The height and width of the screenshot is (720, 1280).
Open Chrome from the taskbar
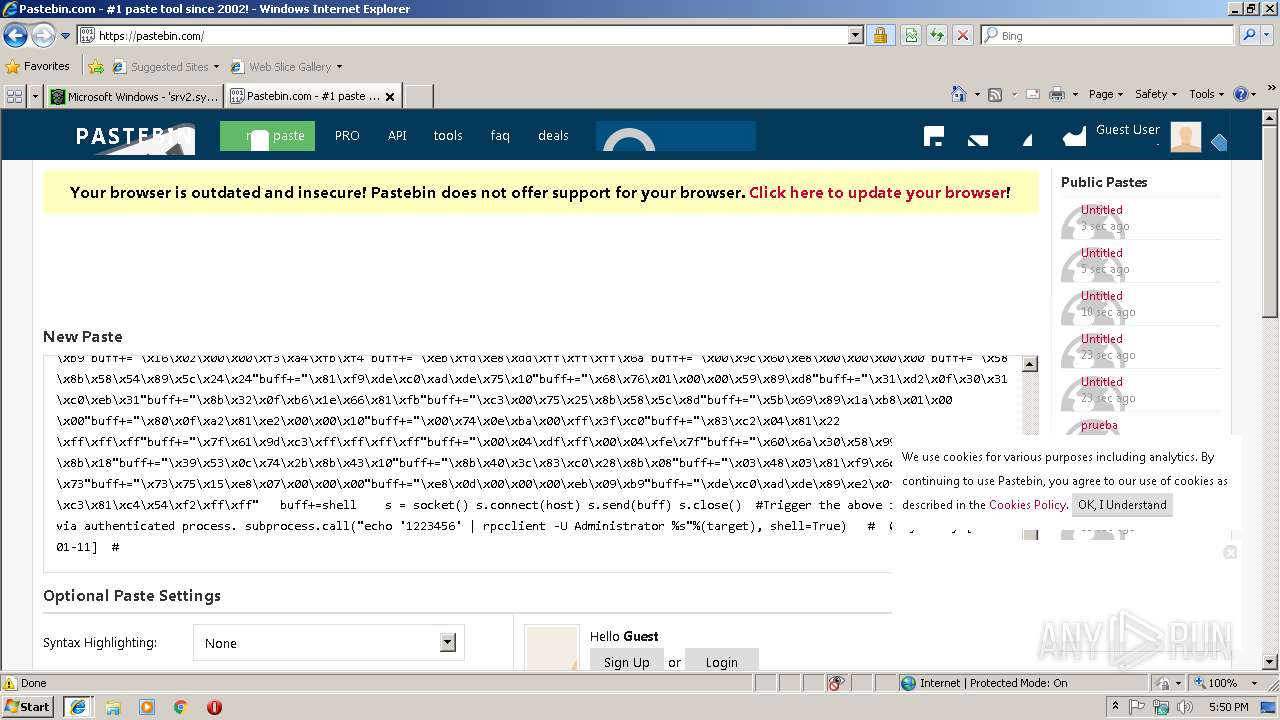tap(180, 707)
